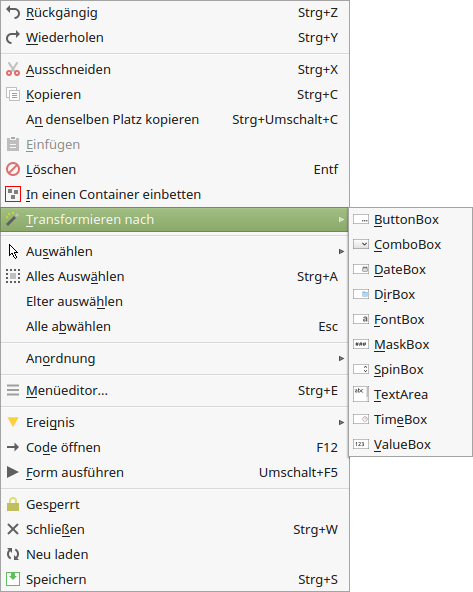
Task: Click the green Speichern save icon
Action: point(13,579)
